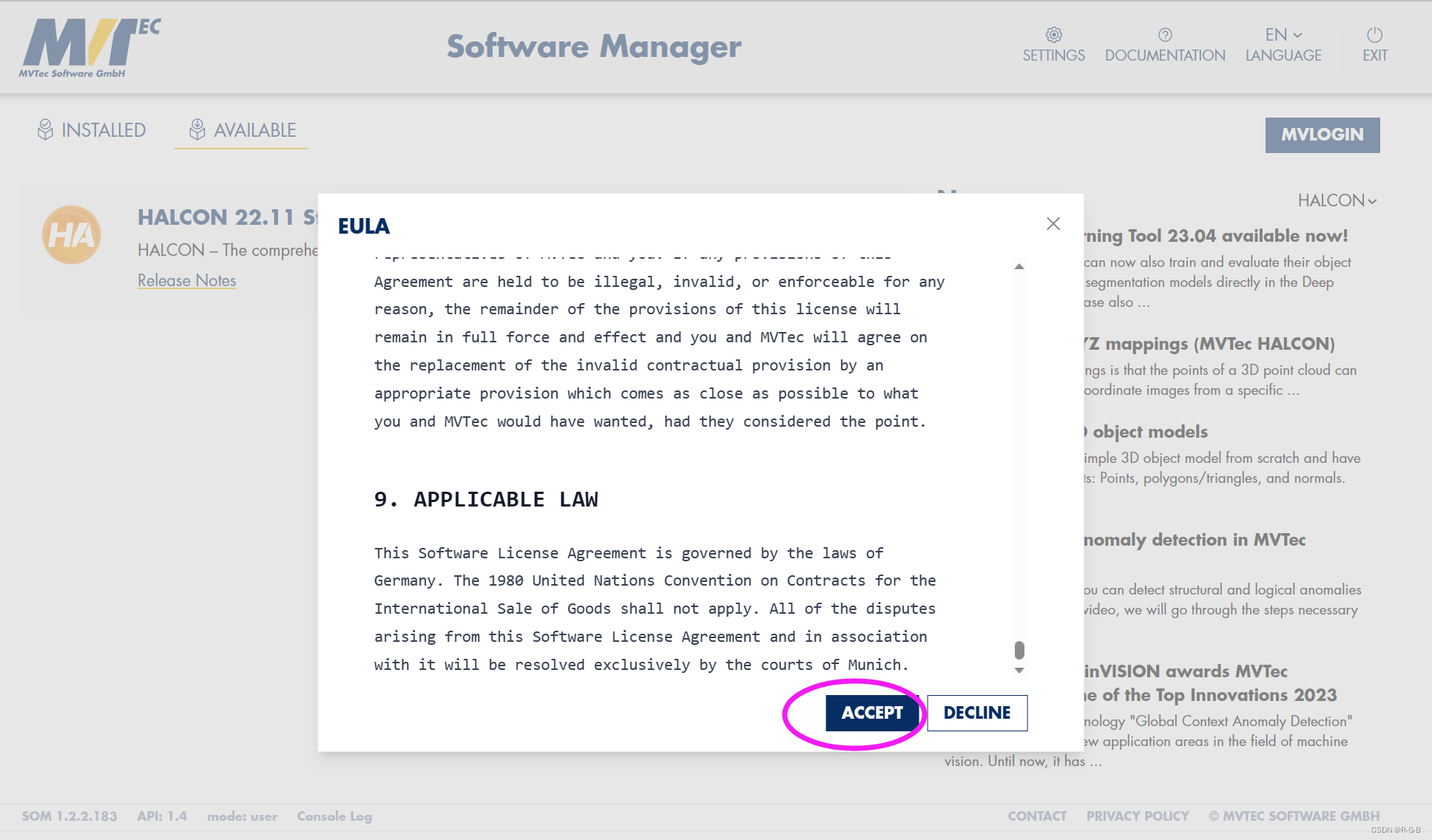Screen dimensions: 1432x840
Task: Click the HALCON HA product icon
Action: (71, 235)
